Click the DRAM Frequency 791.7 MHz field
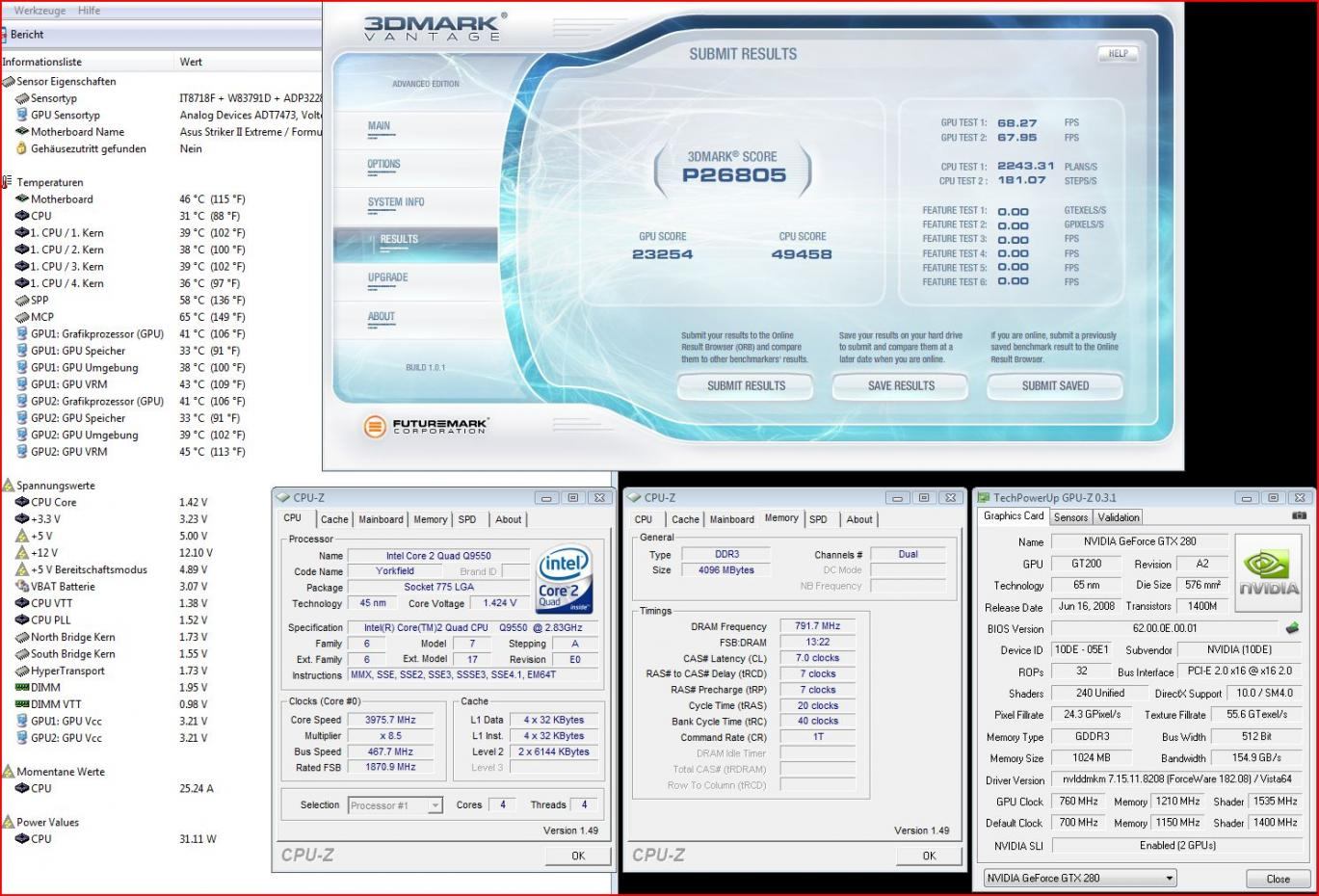1319x896 pixels. (817, 626)
